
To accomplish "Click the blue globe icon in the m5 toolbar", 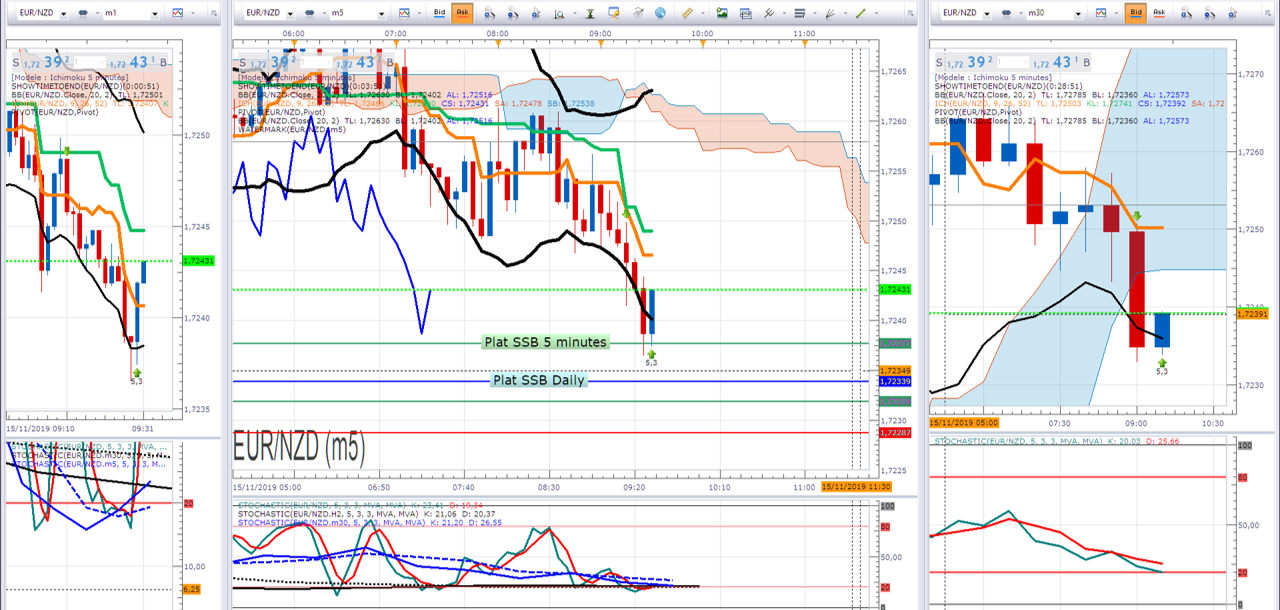I will pos(660,13).
